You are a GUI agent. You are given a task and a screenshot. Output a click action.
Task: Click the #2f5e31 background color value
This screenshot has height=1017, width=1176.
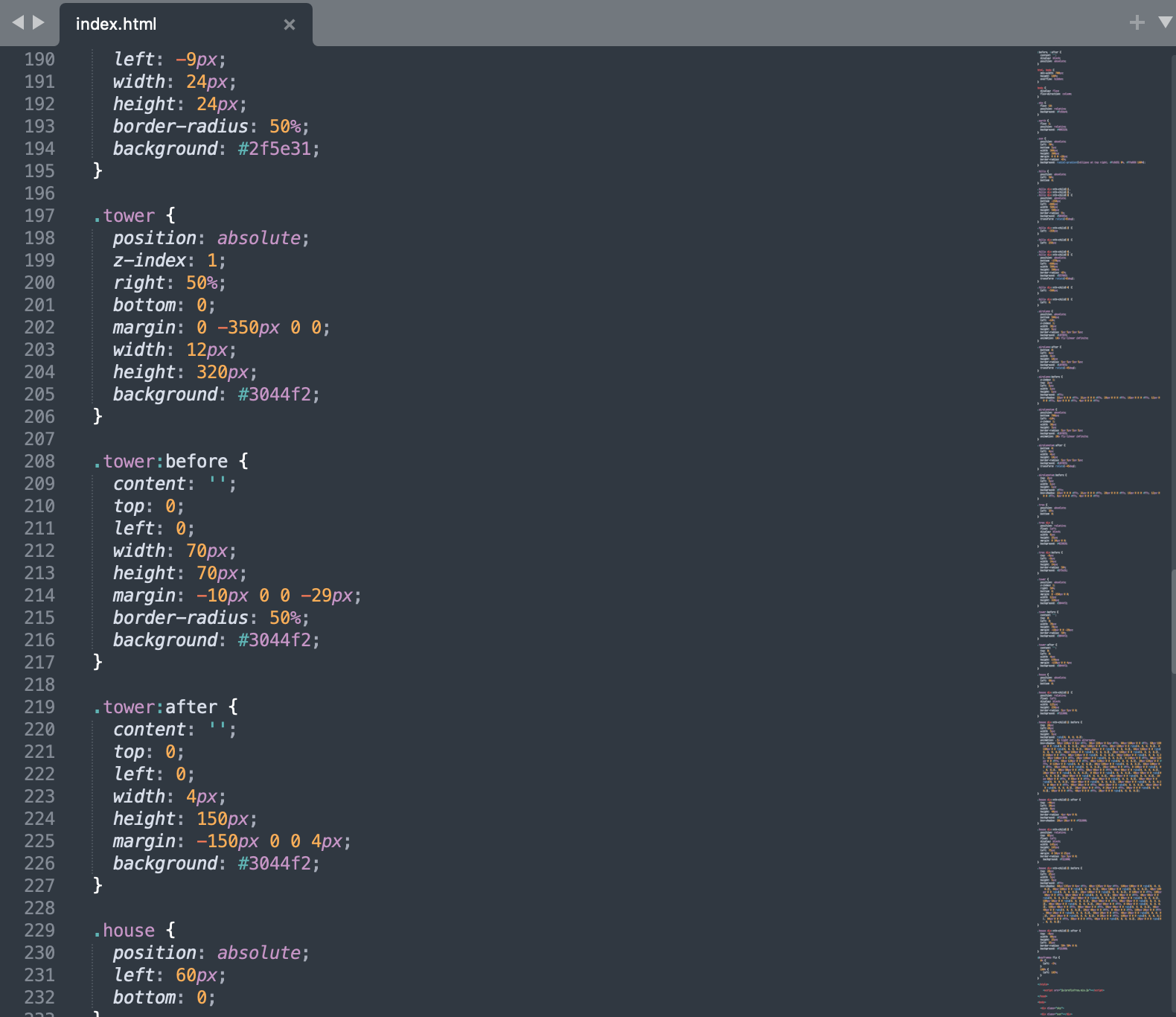click(x=275, y=149)
